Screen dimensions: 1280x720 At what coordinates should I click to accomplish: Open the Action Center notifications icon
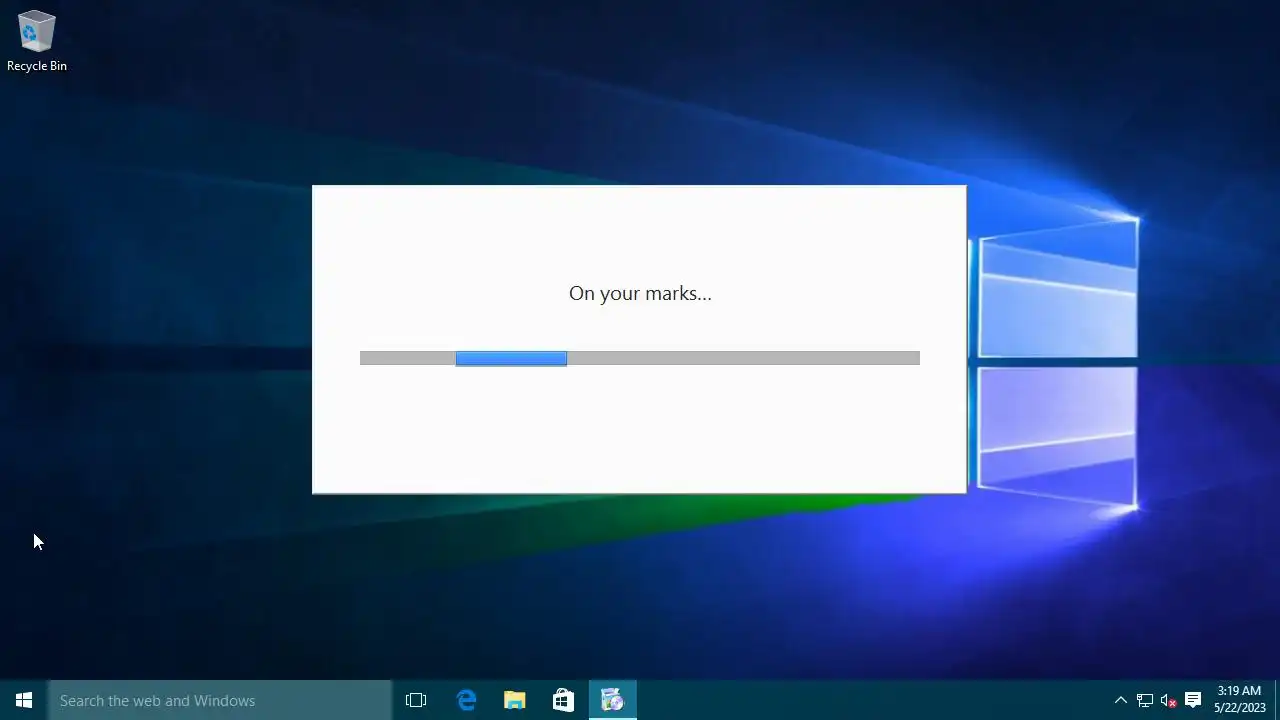(1192, 700)
